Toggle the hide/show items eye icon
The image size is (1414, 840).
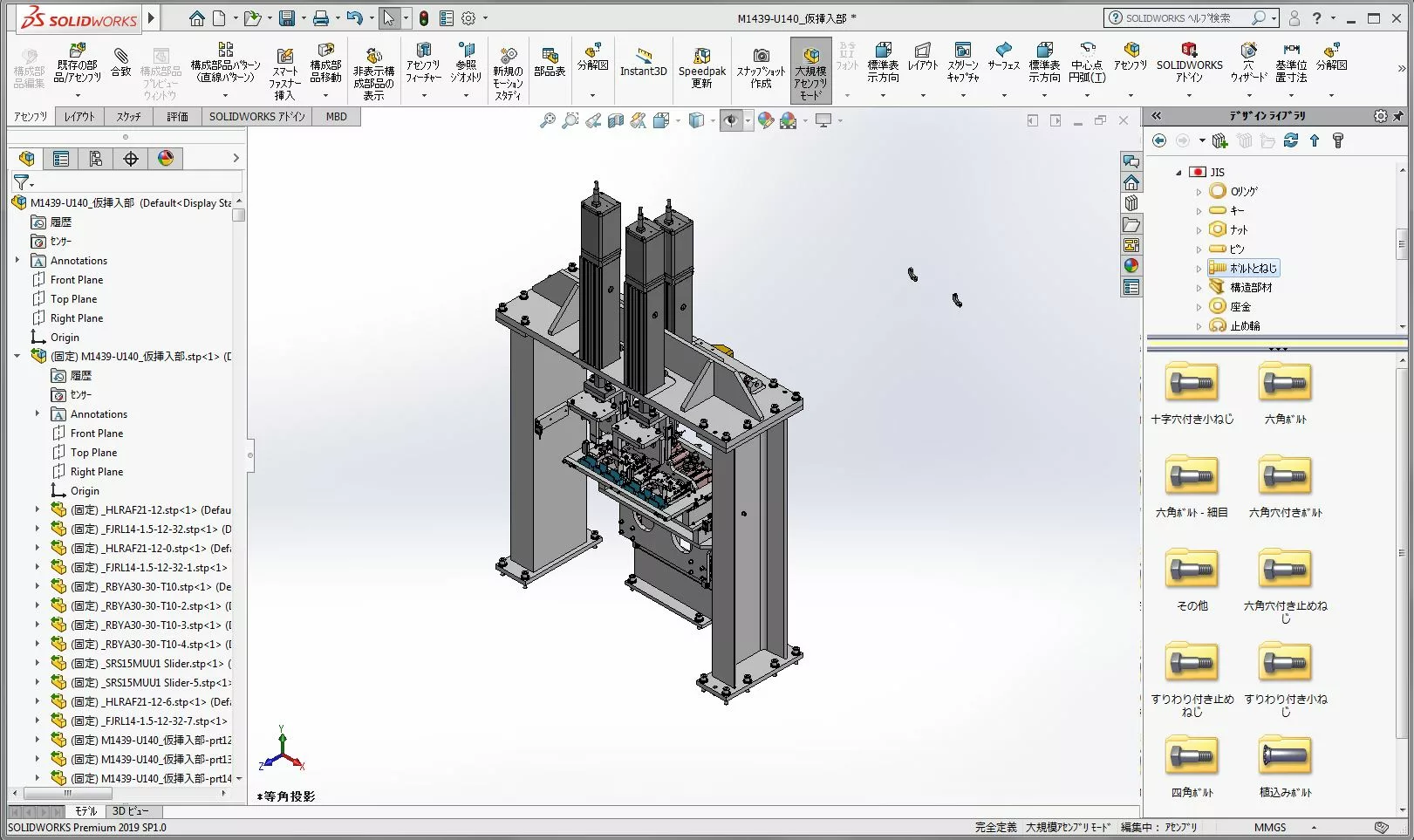[x=731, y=120]
